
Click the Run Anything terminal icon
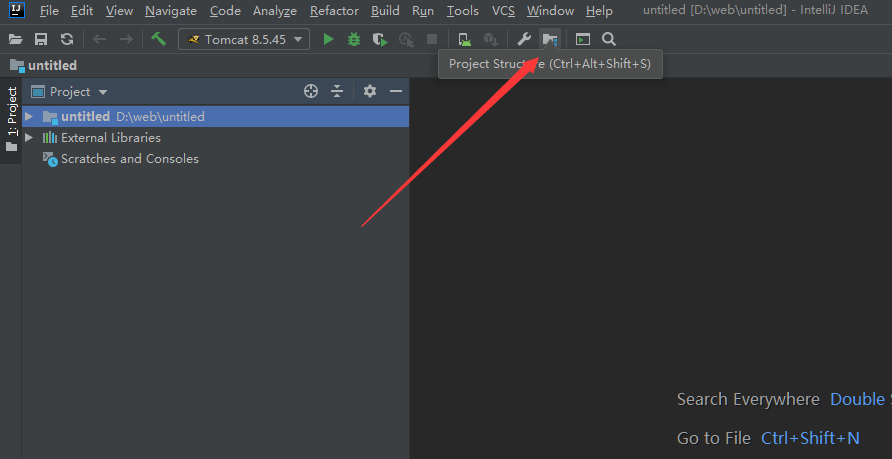[x=583, y=39]
